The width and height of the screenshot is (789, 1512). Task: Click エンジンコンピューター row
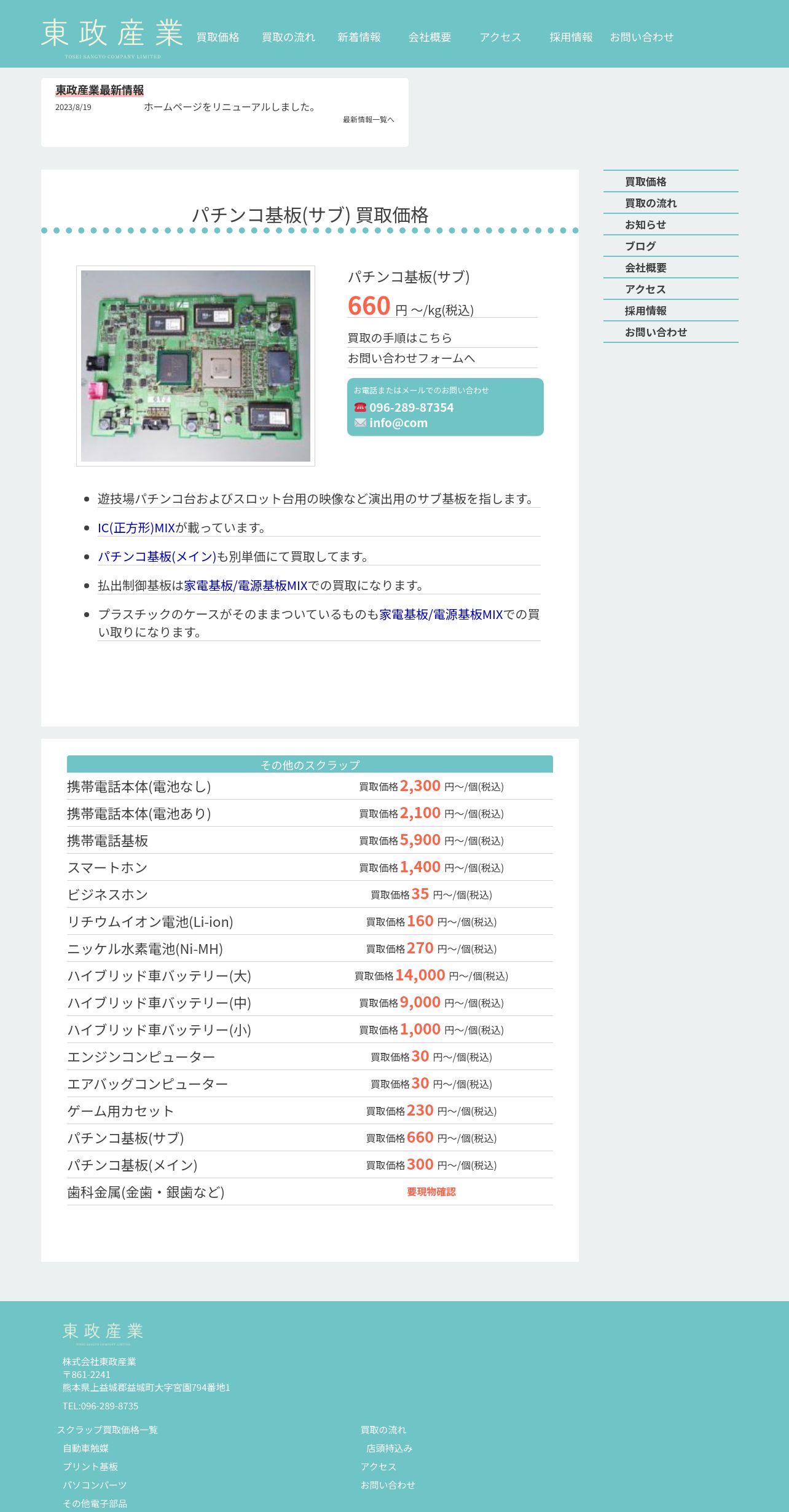coord(310,1057)
